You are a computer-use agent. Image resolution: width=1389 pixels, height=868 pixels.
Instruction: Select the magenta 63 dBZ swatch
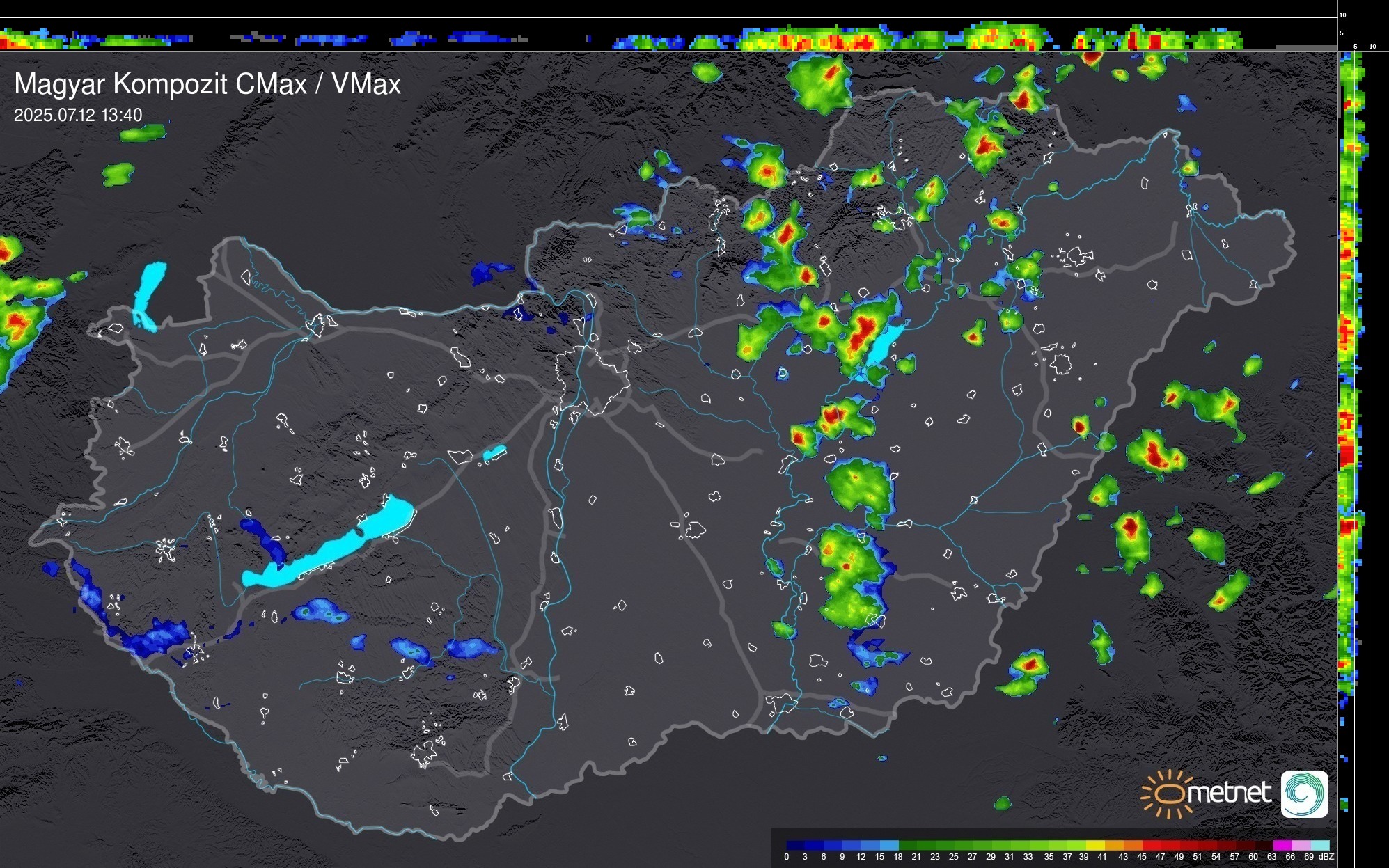1282,845
